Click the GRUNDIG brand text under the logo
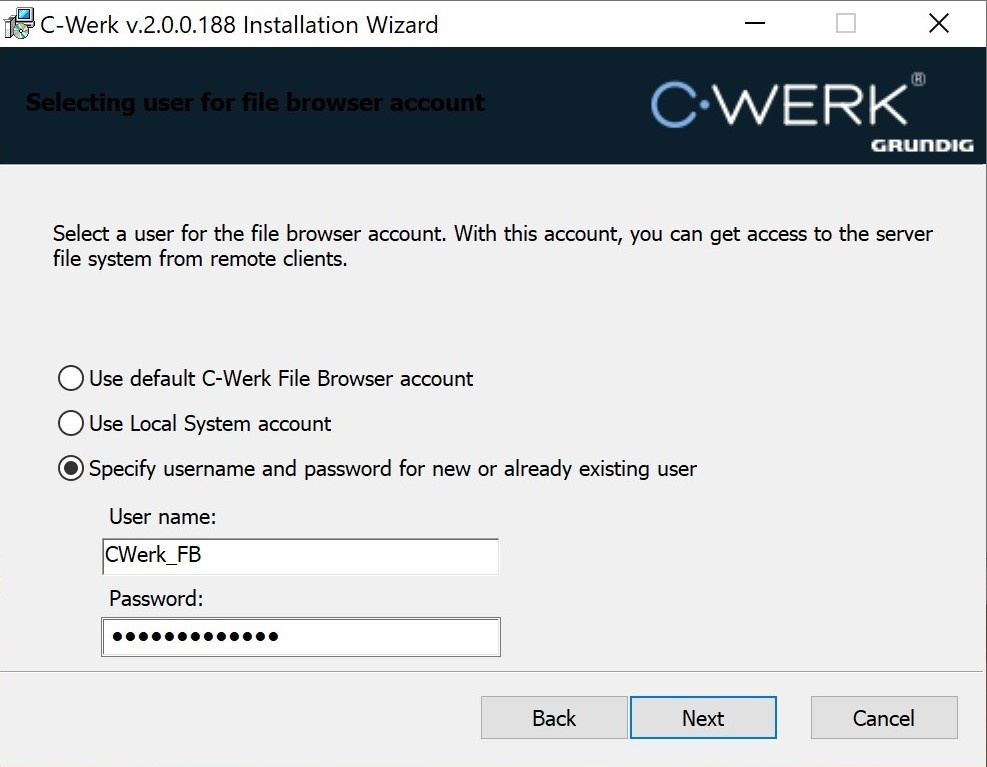This screenshot has width=987, height=767. pos(921,146)
